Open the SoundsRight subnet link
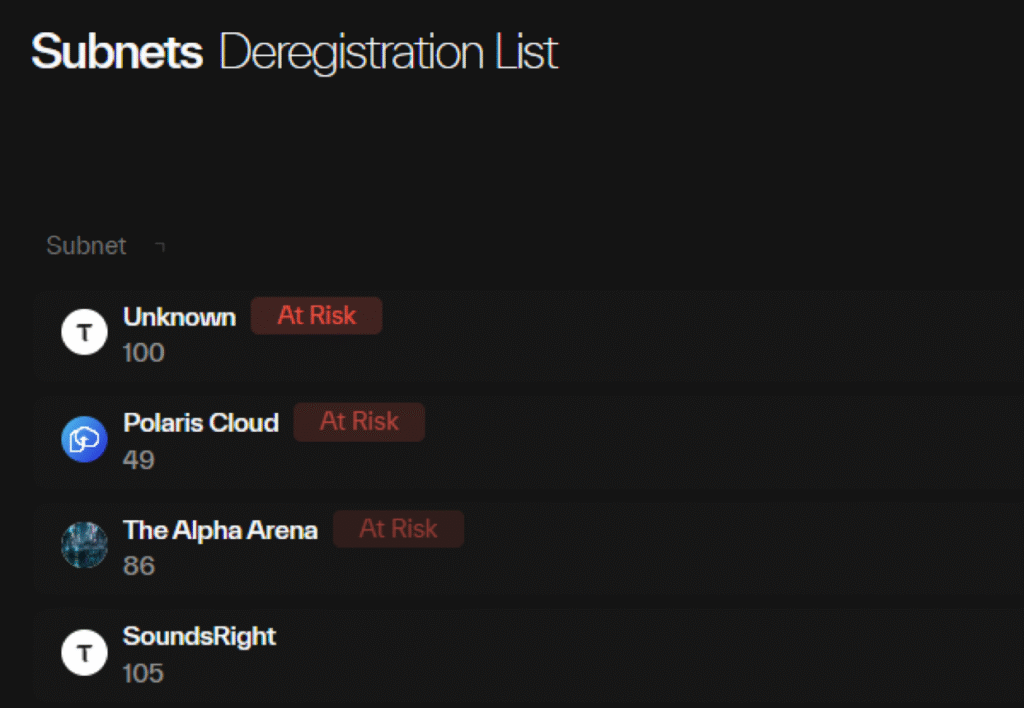 point(199,636)
